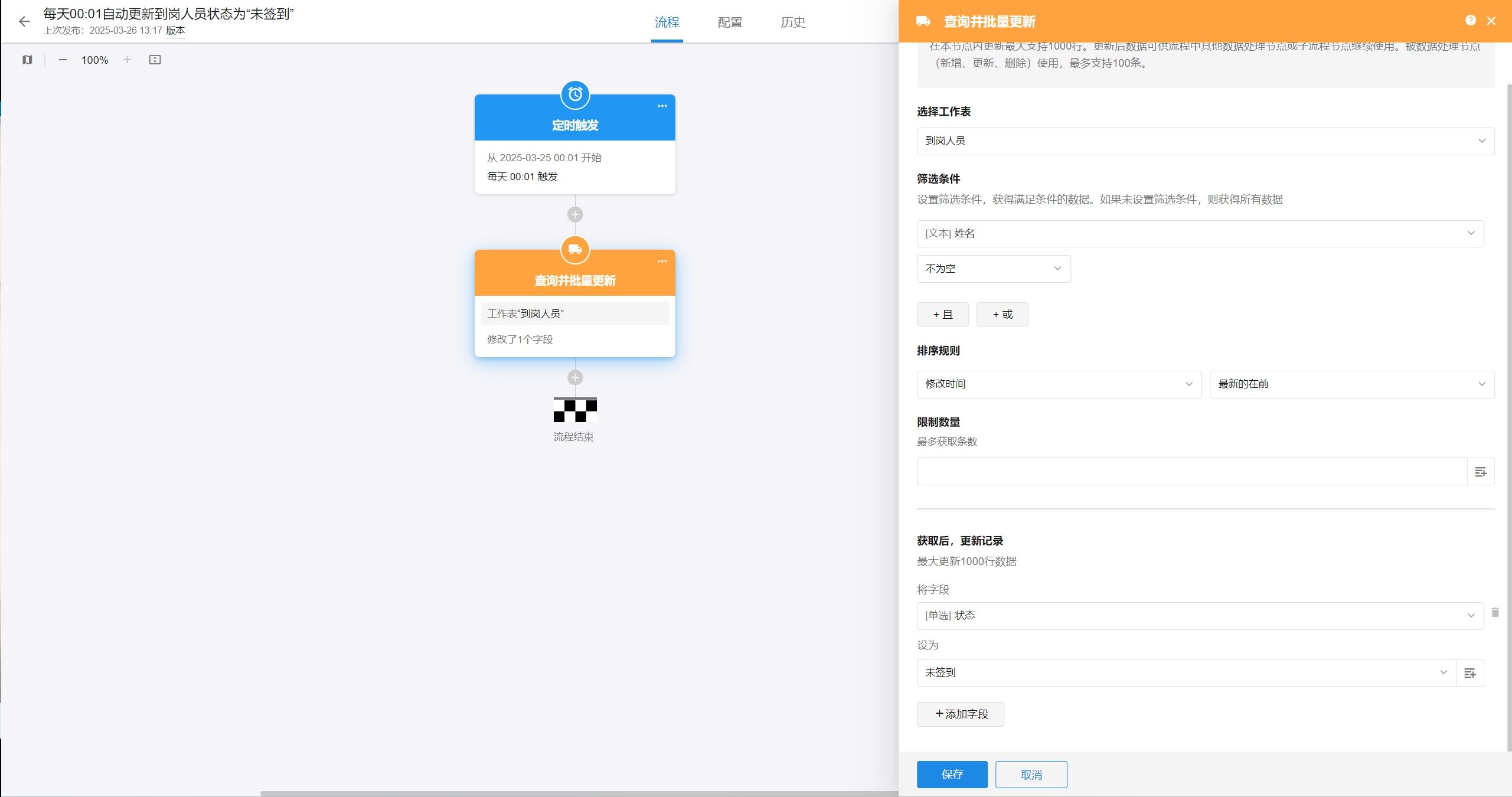Open the 到岗人员 worksheet dropdown
The image size is (1512, 797).
point(1204,141)
